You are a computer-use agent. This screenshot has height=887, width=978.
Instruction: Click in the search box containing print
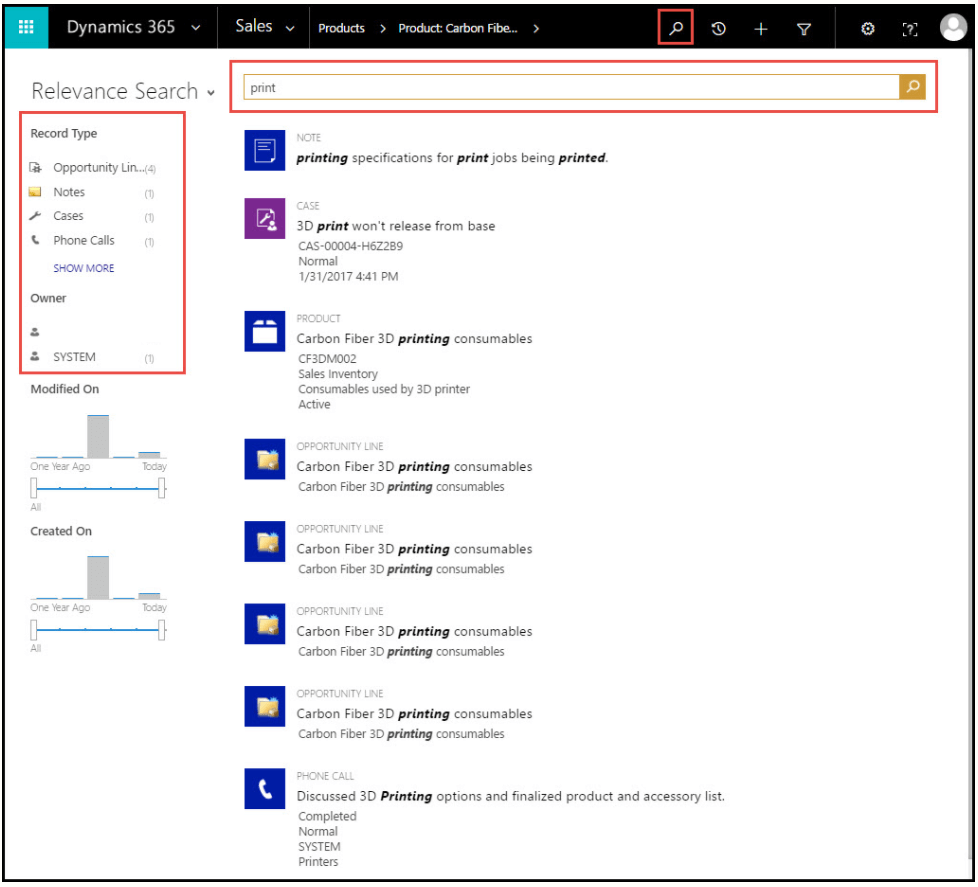click(571, 87)
